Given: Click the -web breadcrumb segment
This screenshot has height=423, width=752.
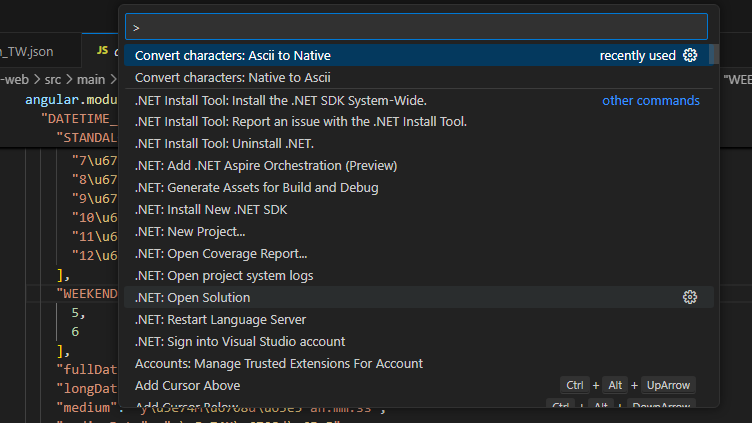Looking at the screenshot, I should 14,80.
